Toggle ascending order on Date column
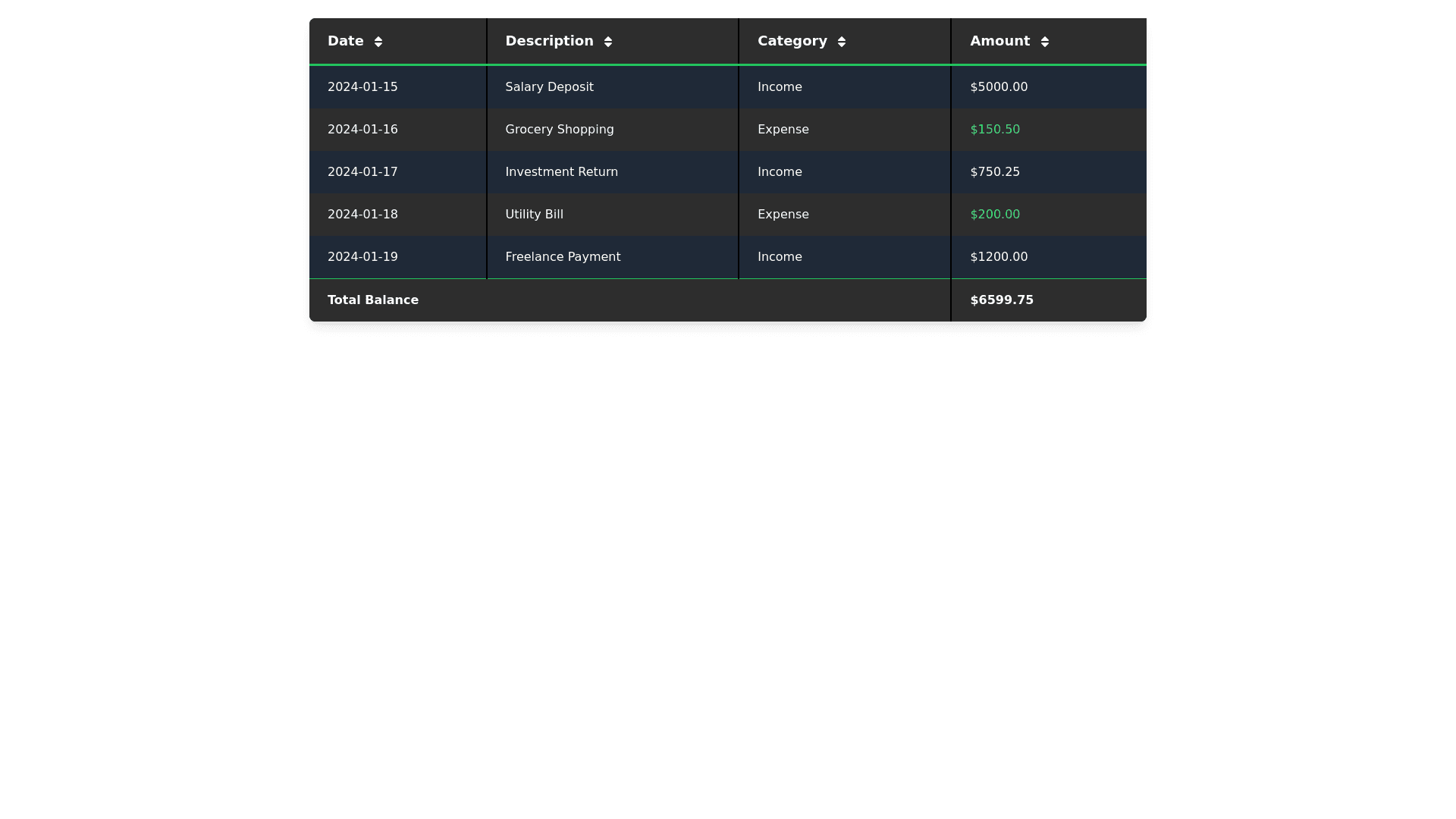This screenshot has height=819, width=1456. coord(378,41)
